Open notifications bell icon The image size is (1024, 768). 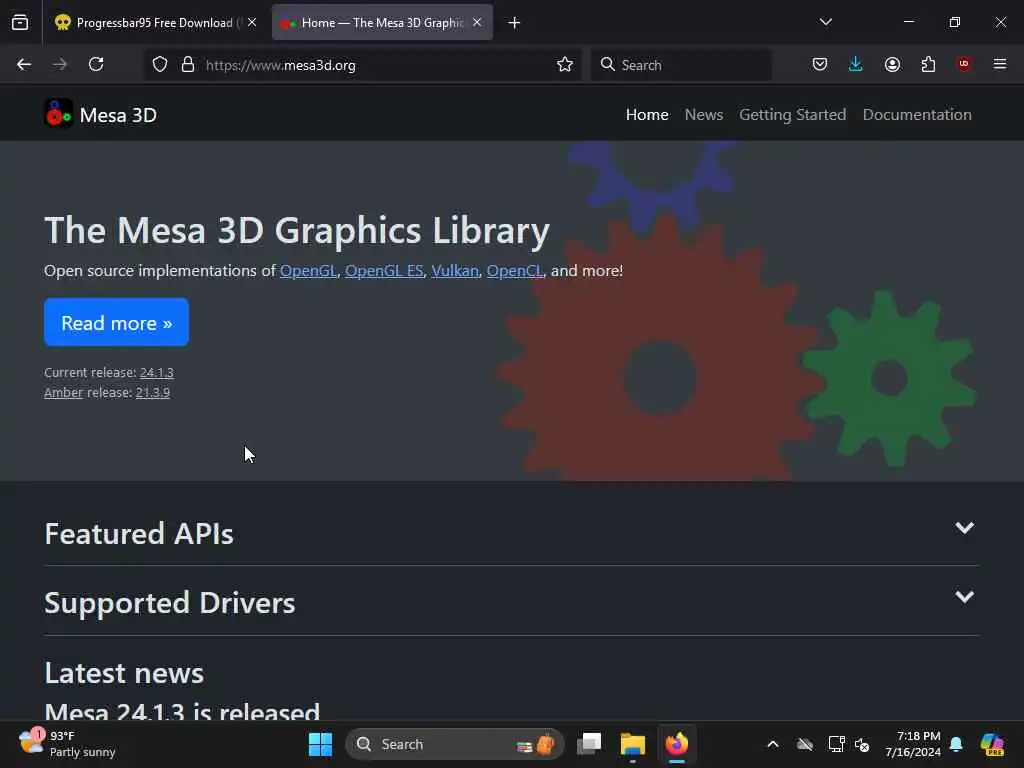[x=956, y=744]
